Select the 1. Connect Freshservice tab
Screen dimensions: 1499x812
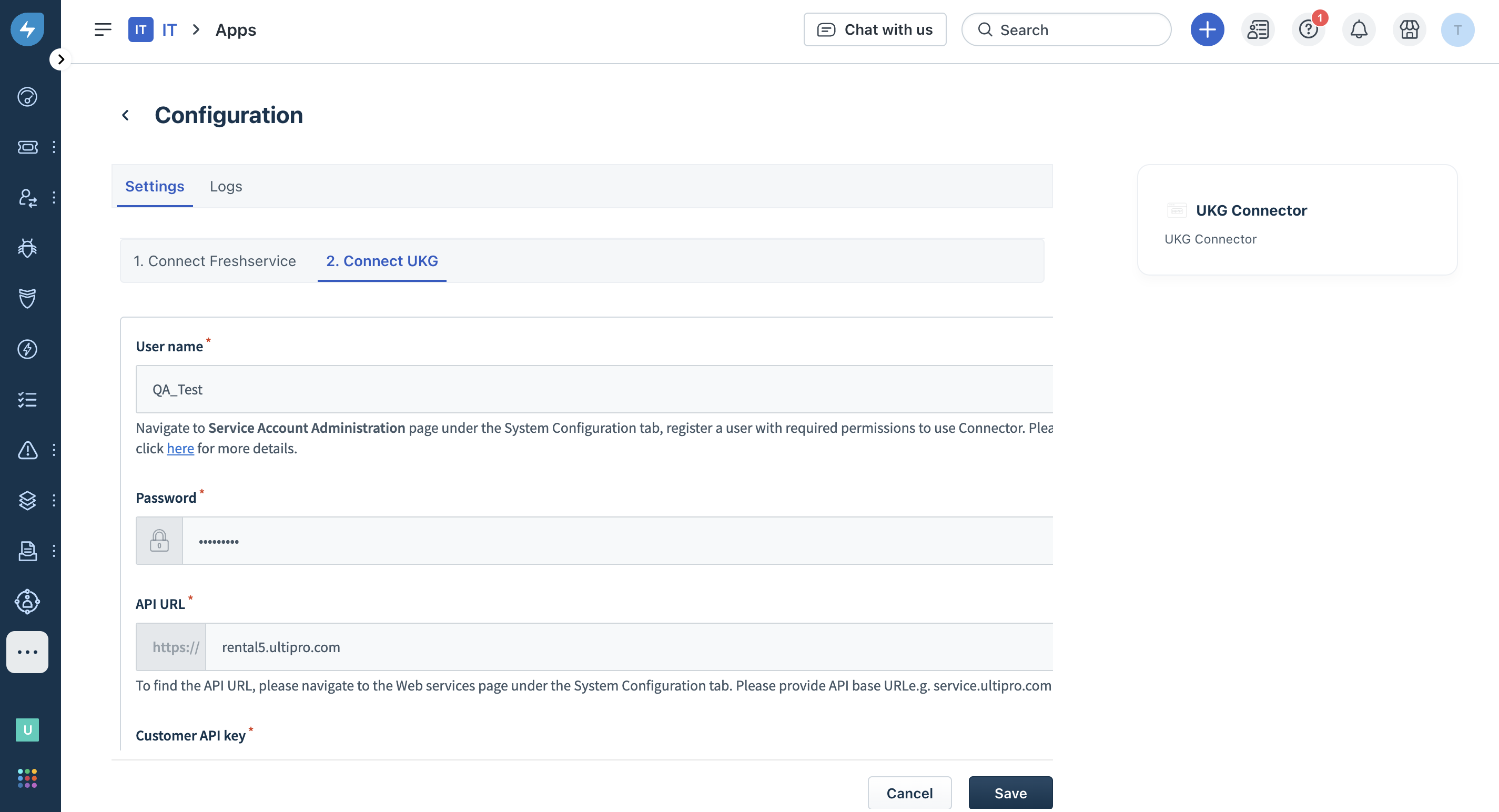tap(215, 260)
